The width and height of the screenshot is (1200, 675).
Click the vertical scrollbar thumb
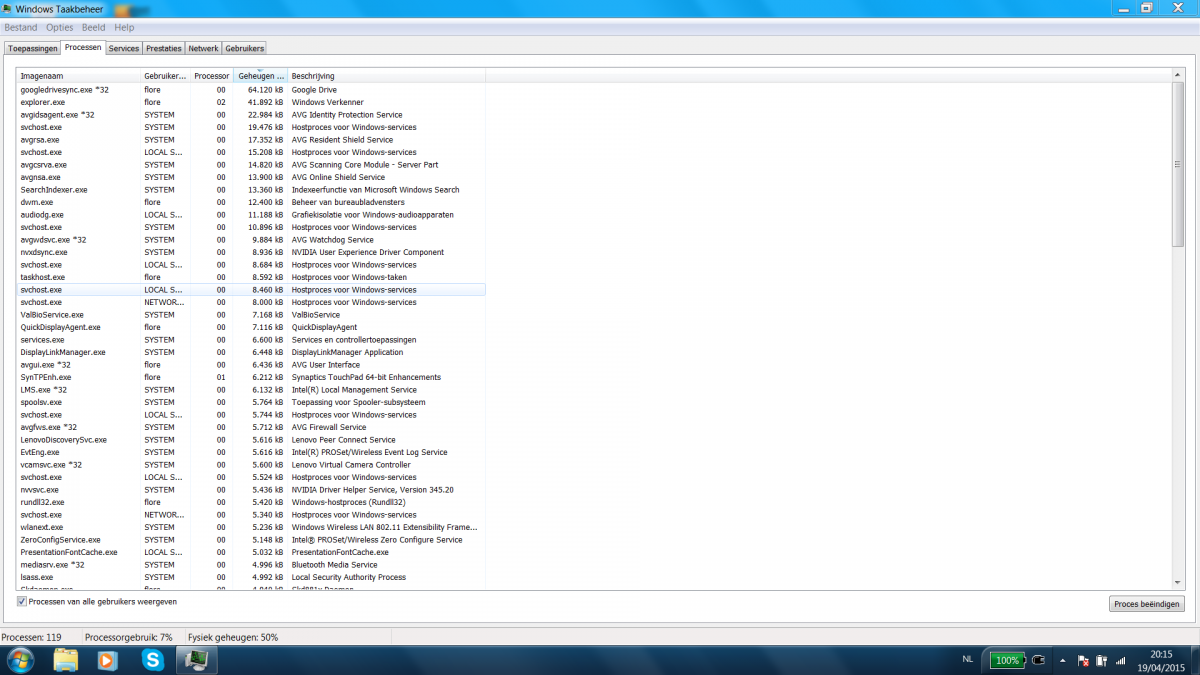[1177, 164]
